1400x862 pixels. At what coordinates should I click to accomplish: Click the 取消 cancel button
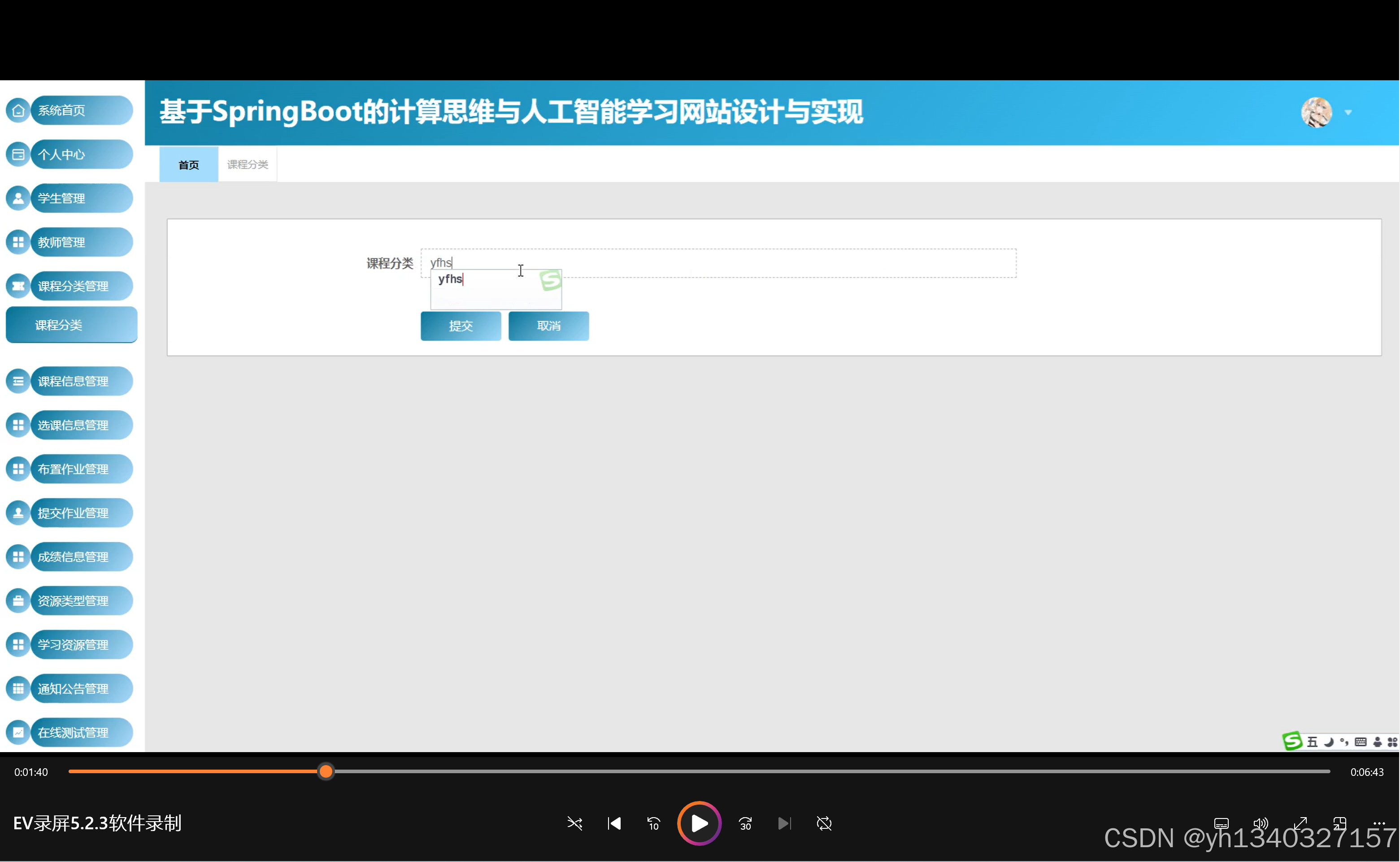pos(548,326)
